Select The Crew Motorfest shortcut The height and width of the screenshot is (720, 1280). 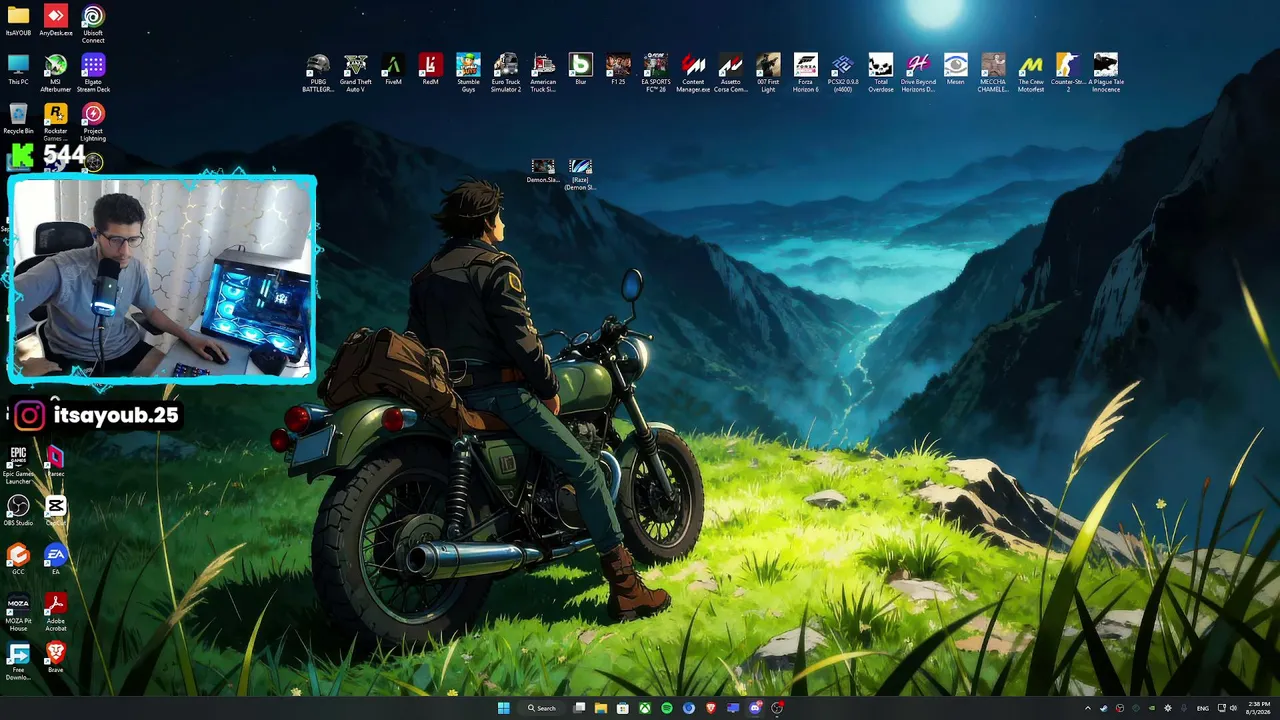(x=1030, y=73)
